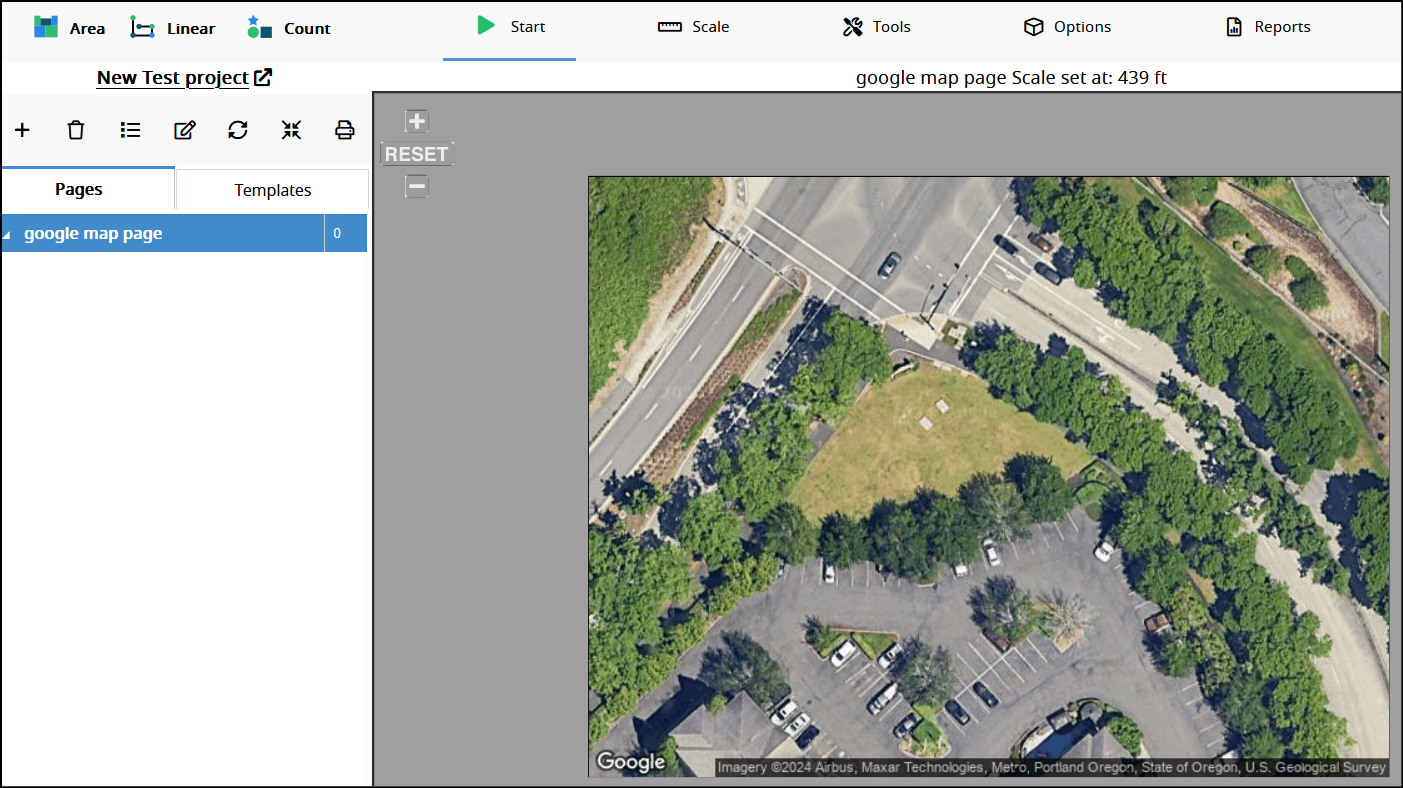Switch to the Templates tab
1403x788 pixels.
click(x=272, y=190)
